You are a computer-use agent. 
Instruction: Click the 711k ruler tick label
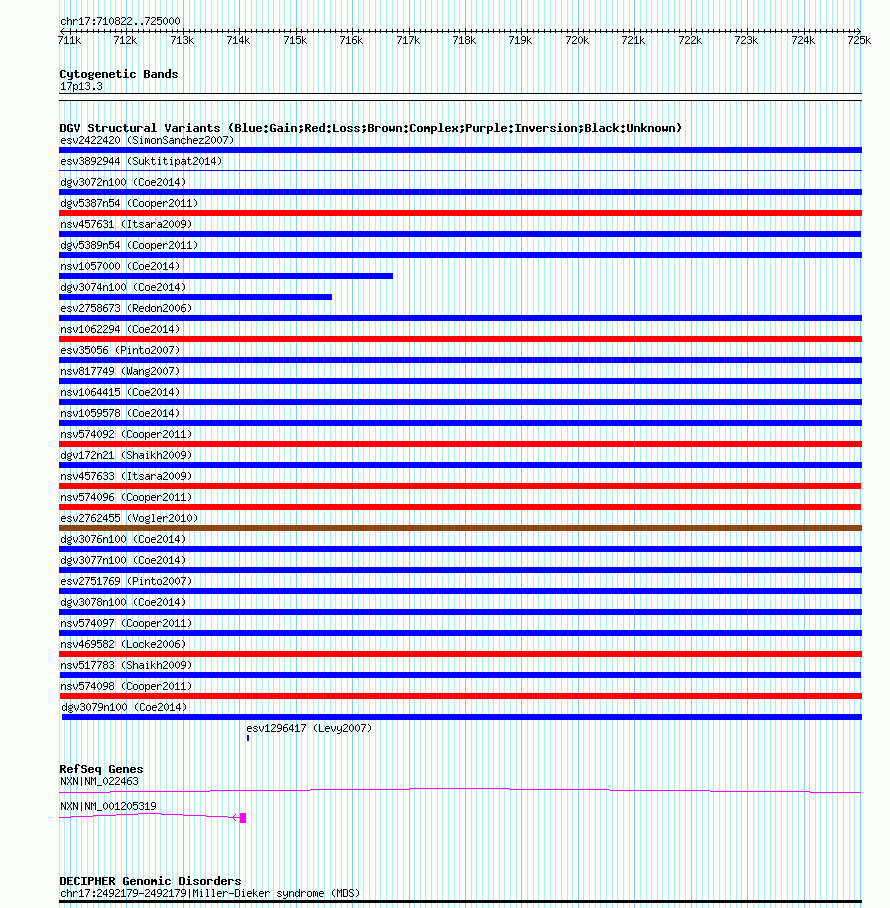(x=69, y=41)
